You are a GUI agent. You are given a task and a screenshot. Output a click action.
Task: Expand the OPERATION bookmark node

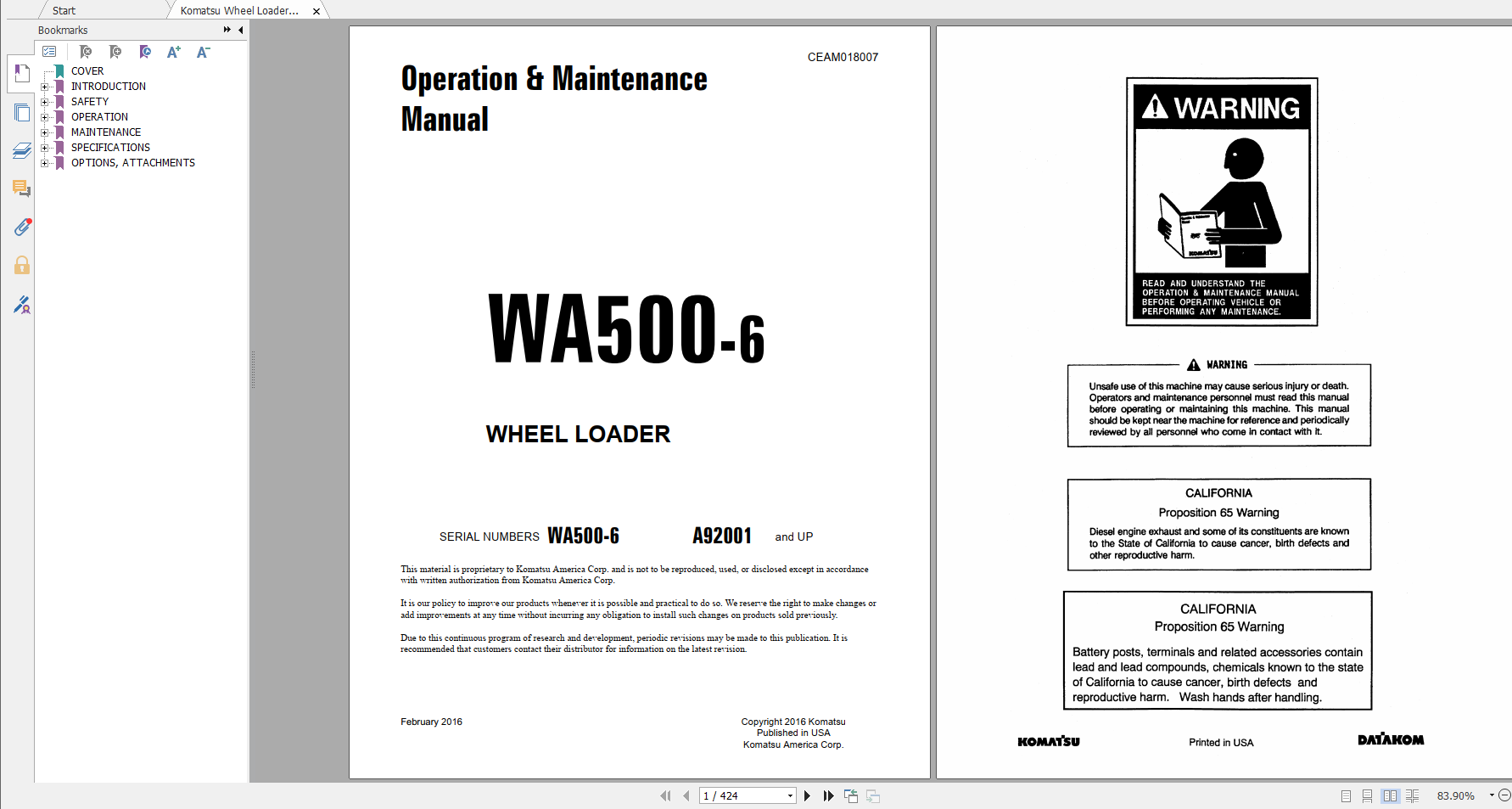point(45,117)
